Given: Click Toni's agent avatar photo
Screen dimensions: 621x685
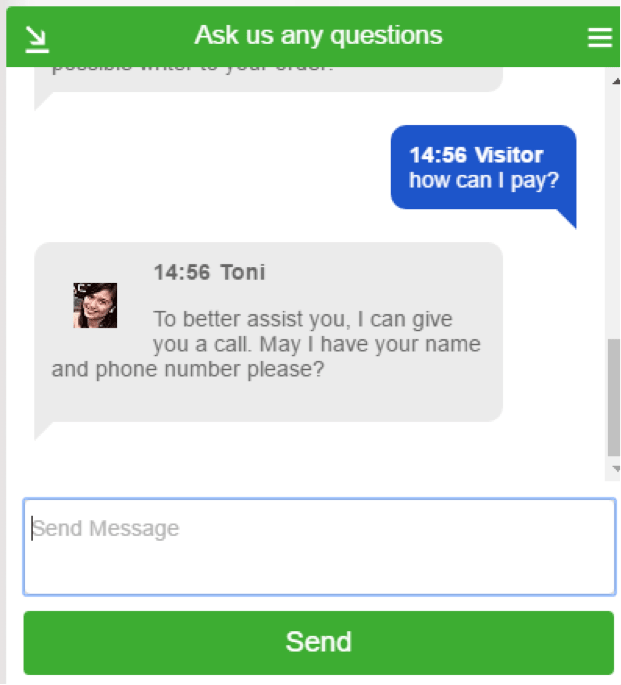Looking at the screenshot, I should click(x=95, y=305).
